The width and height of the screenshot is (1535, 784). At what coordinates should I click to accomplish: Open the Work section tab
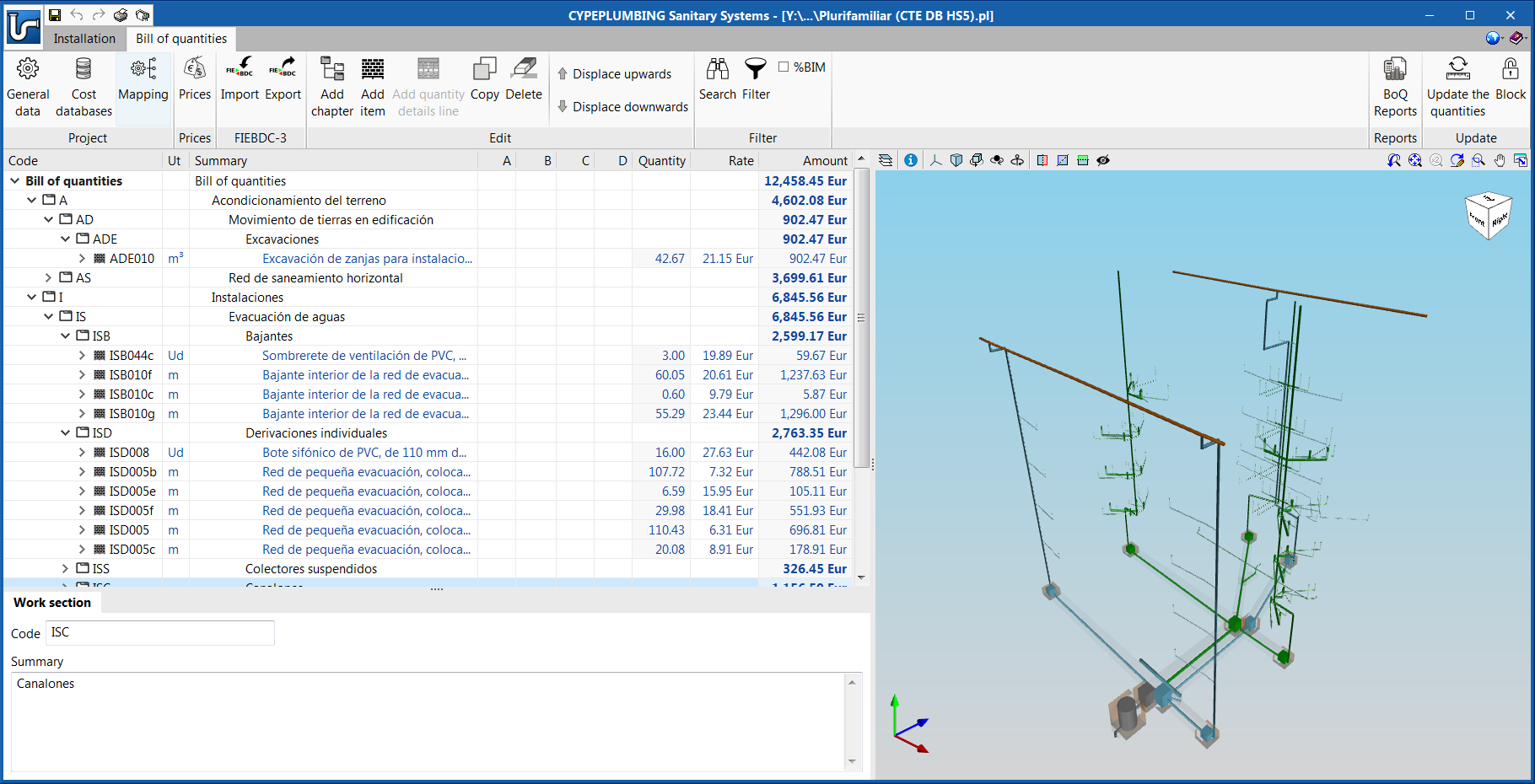pyautogui.click(x=52, y=602)
